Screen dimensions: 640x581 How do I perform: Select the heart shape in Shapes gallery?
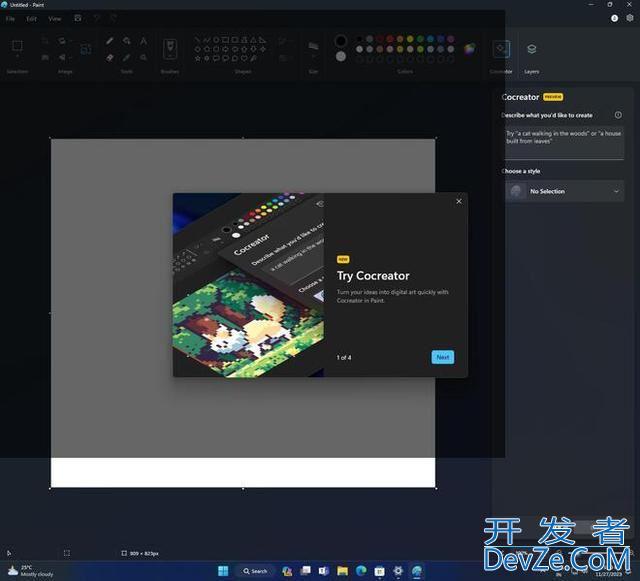pos(244,58)
